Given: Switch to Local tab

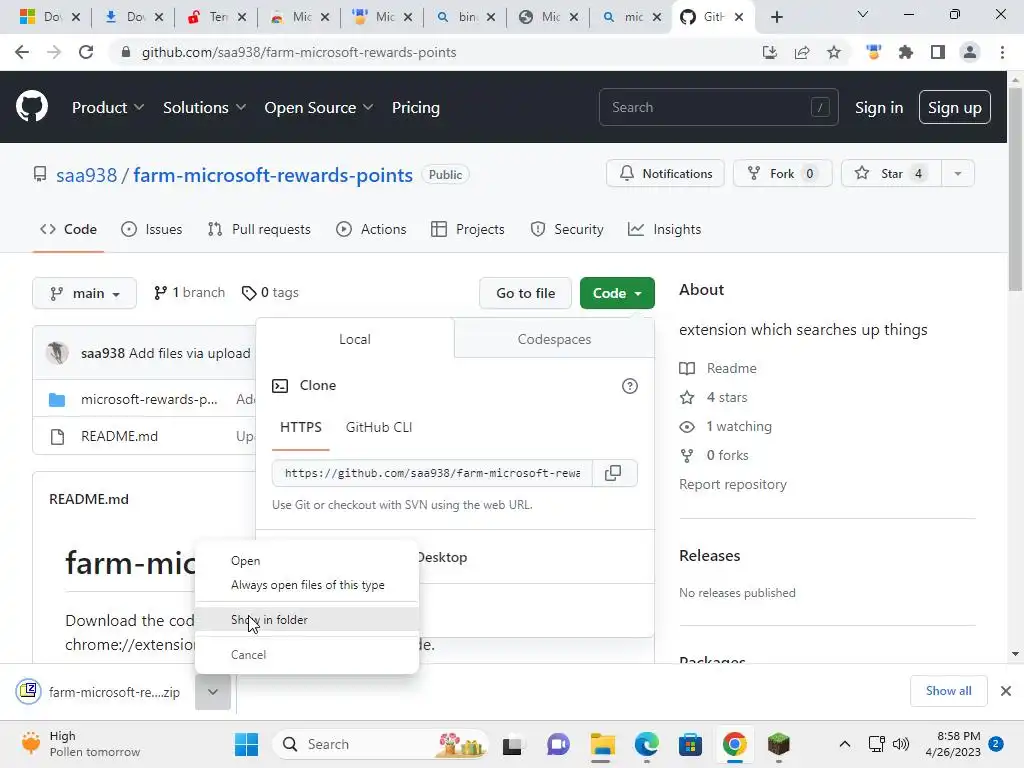Looking at the screenshot, I should (355, 339).
